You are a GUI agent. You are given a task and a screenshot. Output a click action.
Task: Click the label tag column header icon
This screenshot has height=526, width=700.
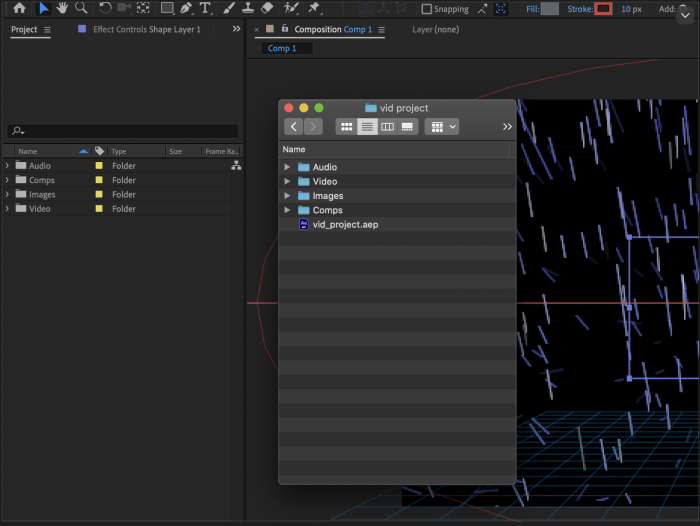[x=99, y=151]
